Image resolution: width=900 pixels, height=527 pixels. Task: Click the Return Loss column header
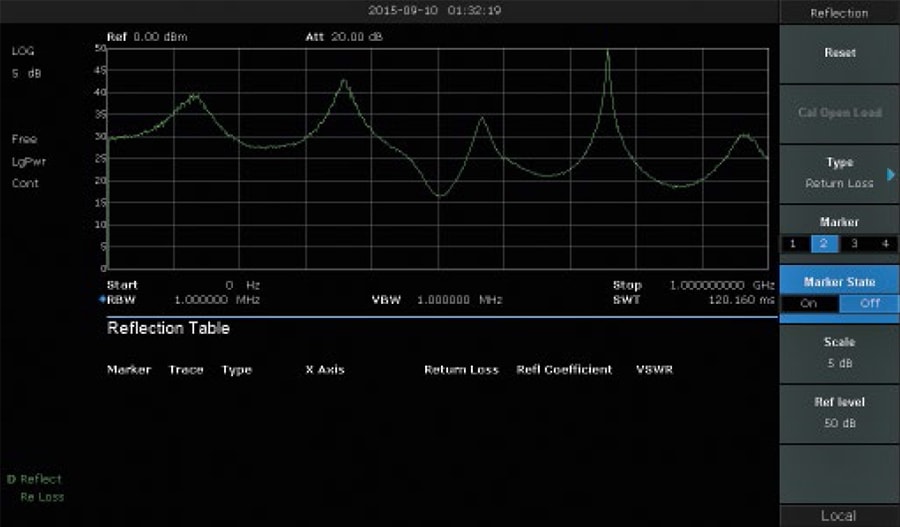tap(461, 370)
